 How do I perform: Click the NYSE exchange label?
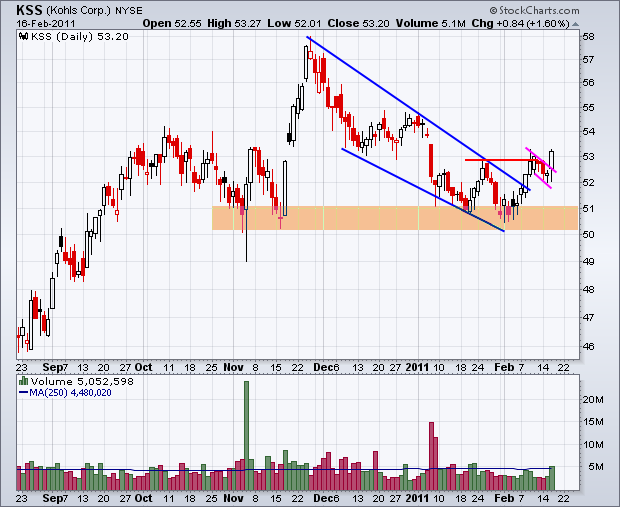tap(129, 10)
